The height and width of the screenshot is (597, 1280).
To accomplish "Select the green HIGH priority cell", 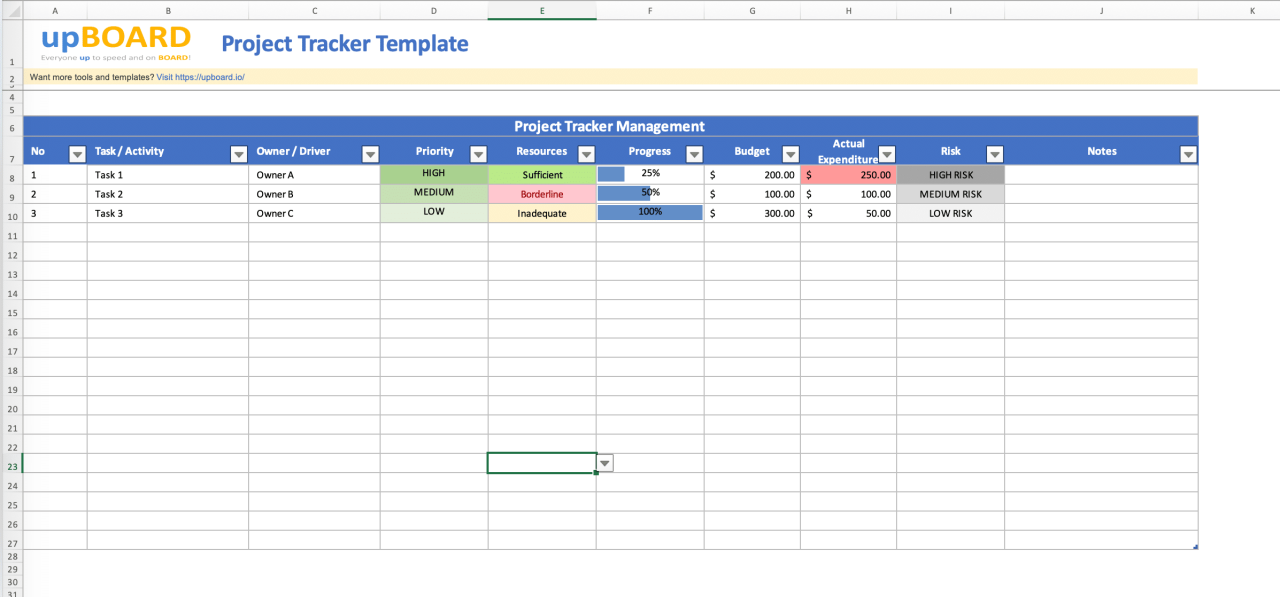I will [434, 174].
